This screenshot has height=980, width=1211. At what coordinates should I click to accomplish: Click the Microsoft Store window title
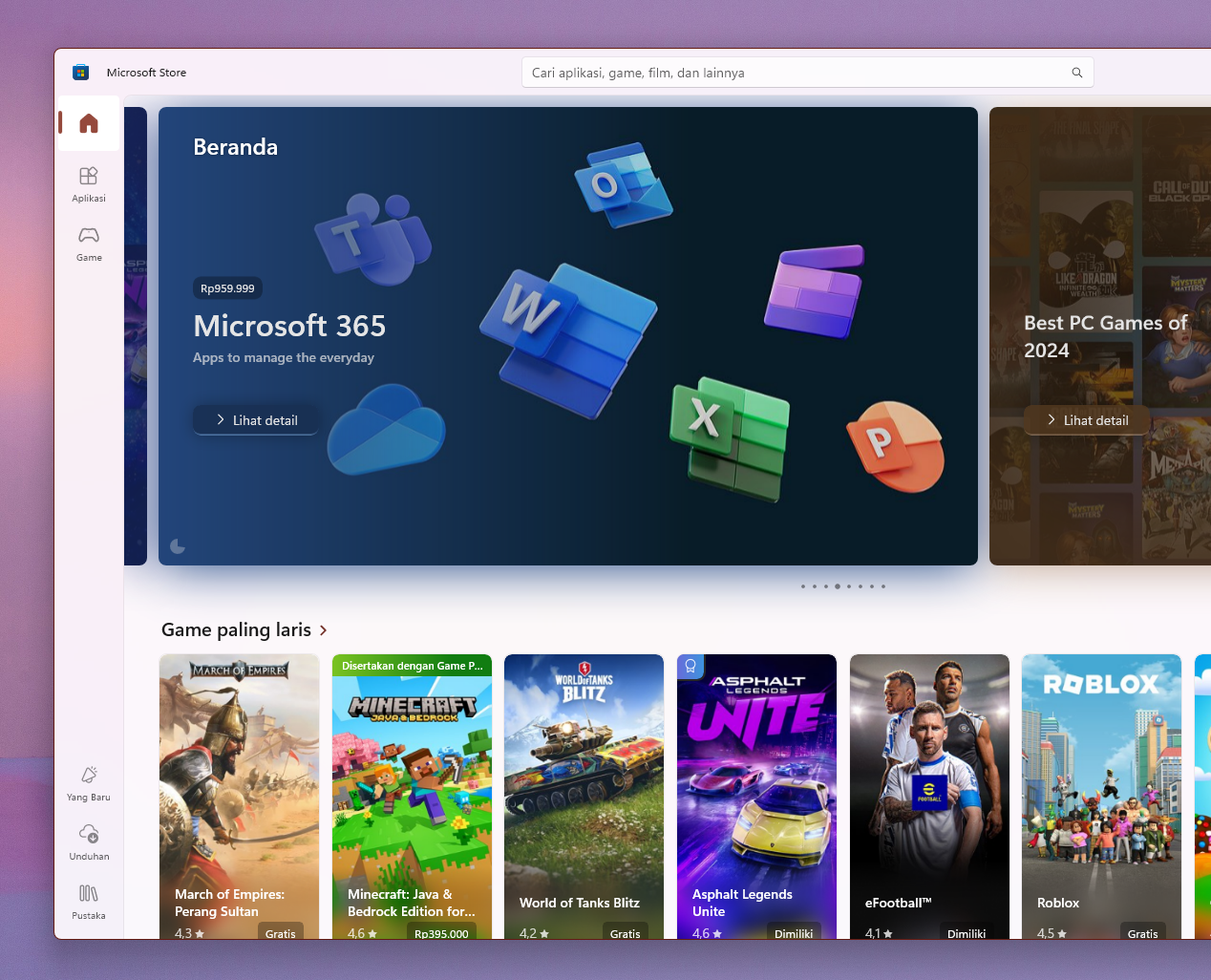(x=146, y=73)
